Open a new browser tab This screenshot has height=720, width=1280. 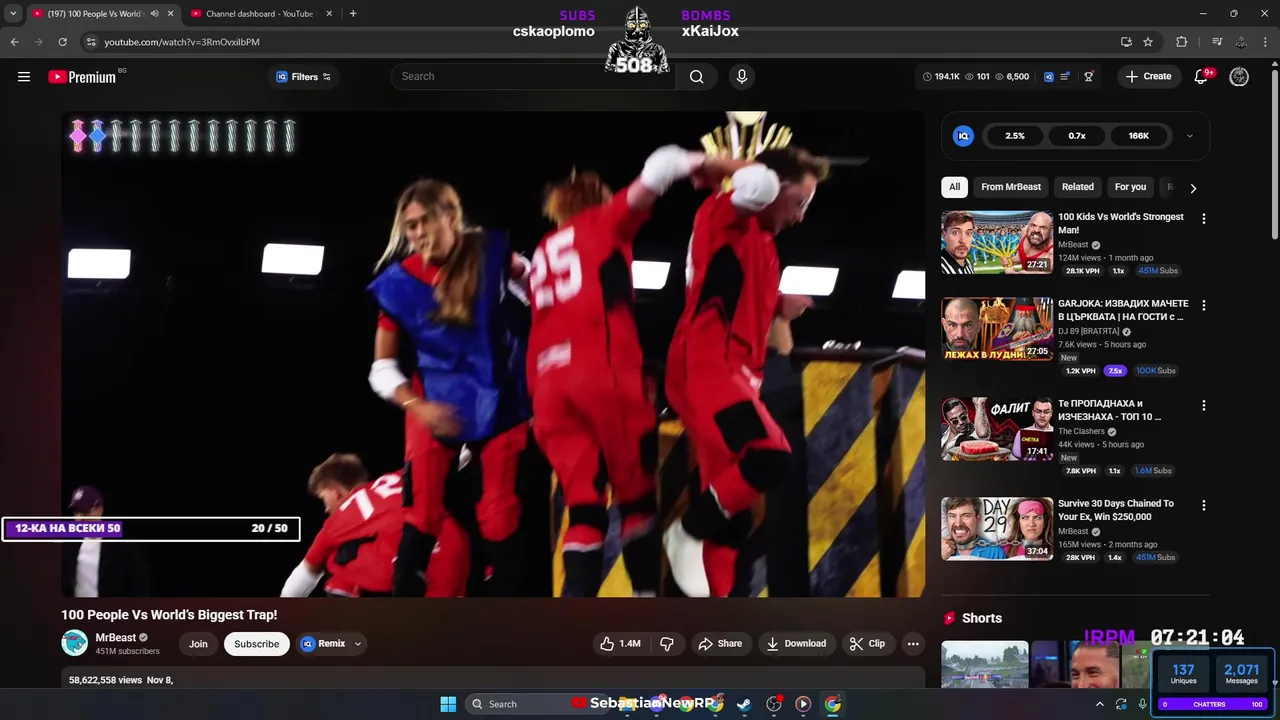pos(353,14)
